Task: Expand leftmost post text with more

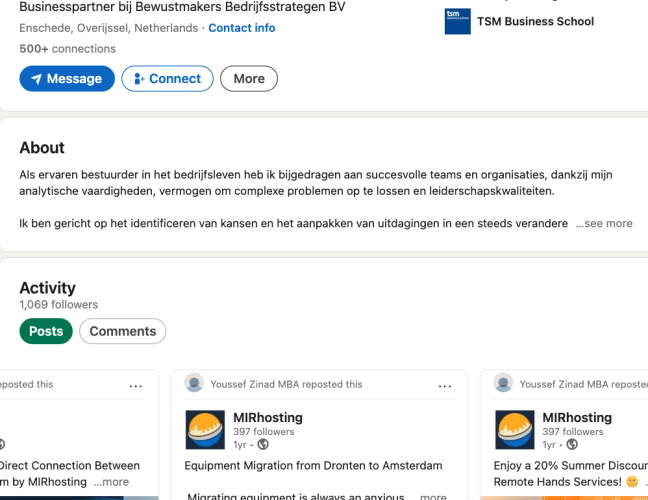Action: point(112,482)
